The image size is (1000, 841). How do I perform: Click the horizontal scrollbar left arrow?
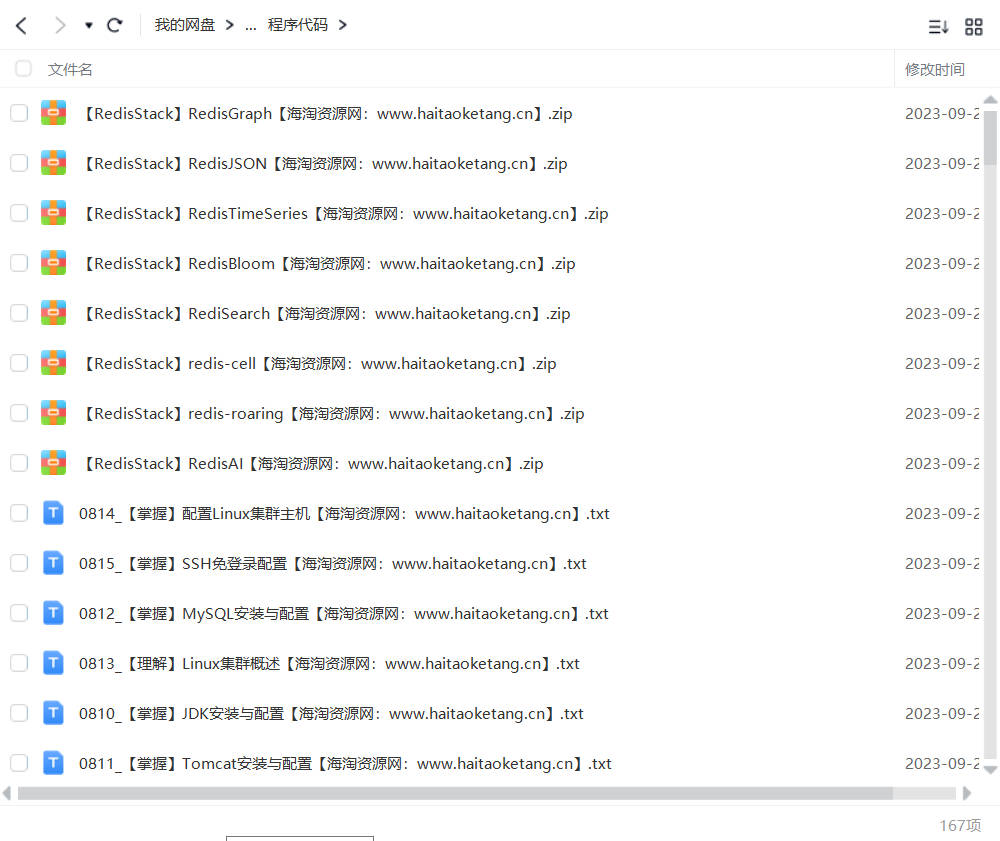[7, 793]
